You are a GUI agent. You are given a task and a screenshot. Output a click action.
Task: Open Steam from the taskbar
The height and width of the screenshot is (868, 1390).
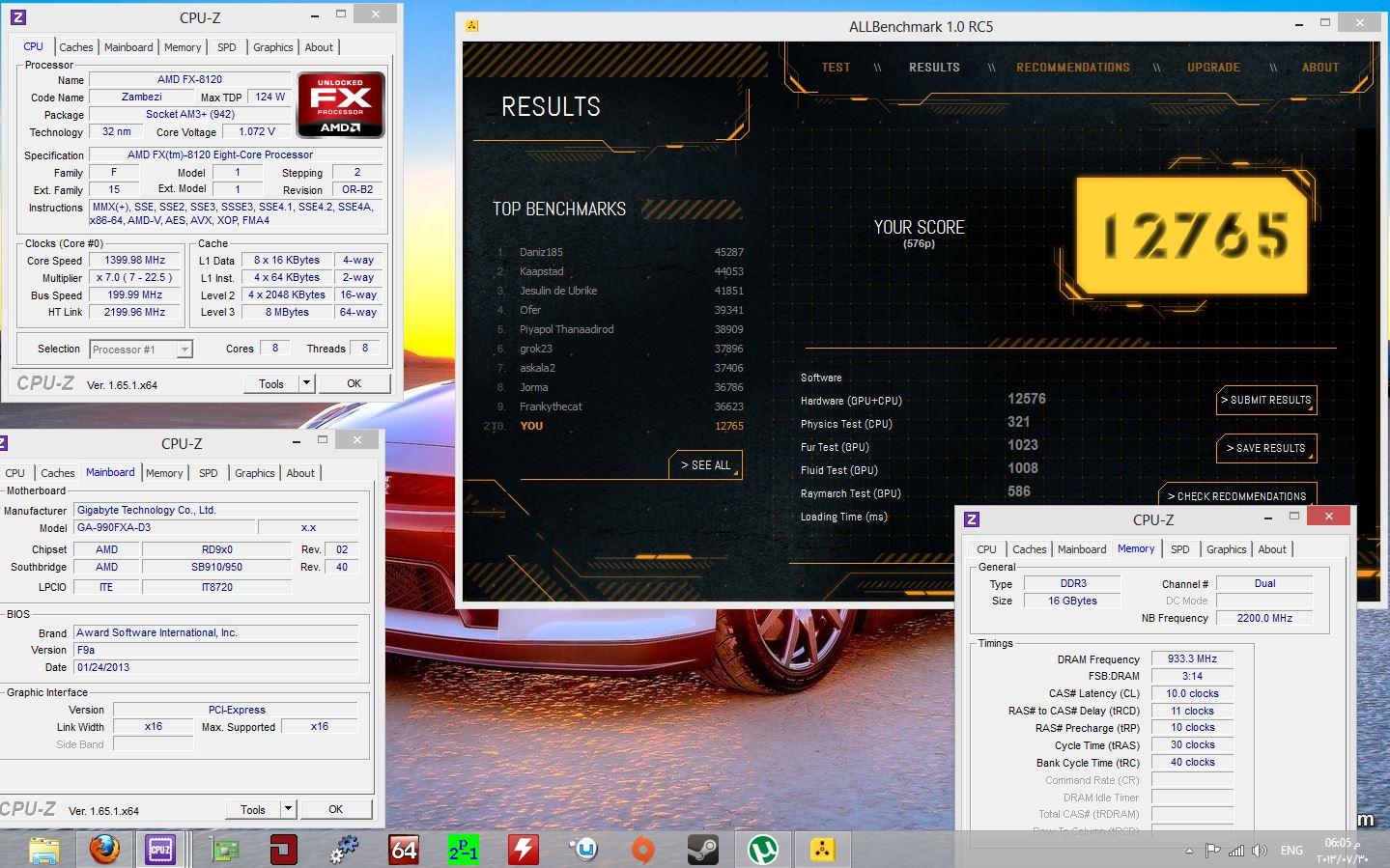(703, 850)
